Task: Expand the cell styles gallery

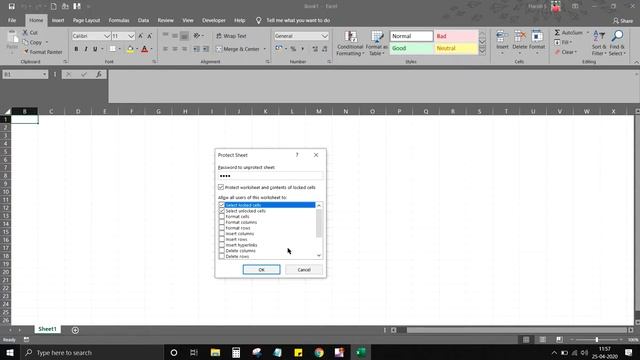Action: pyautogui.click(x=482, y=51)
